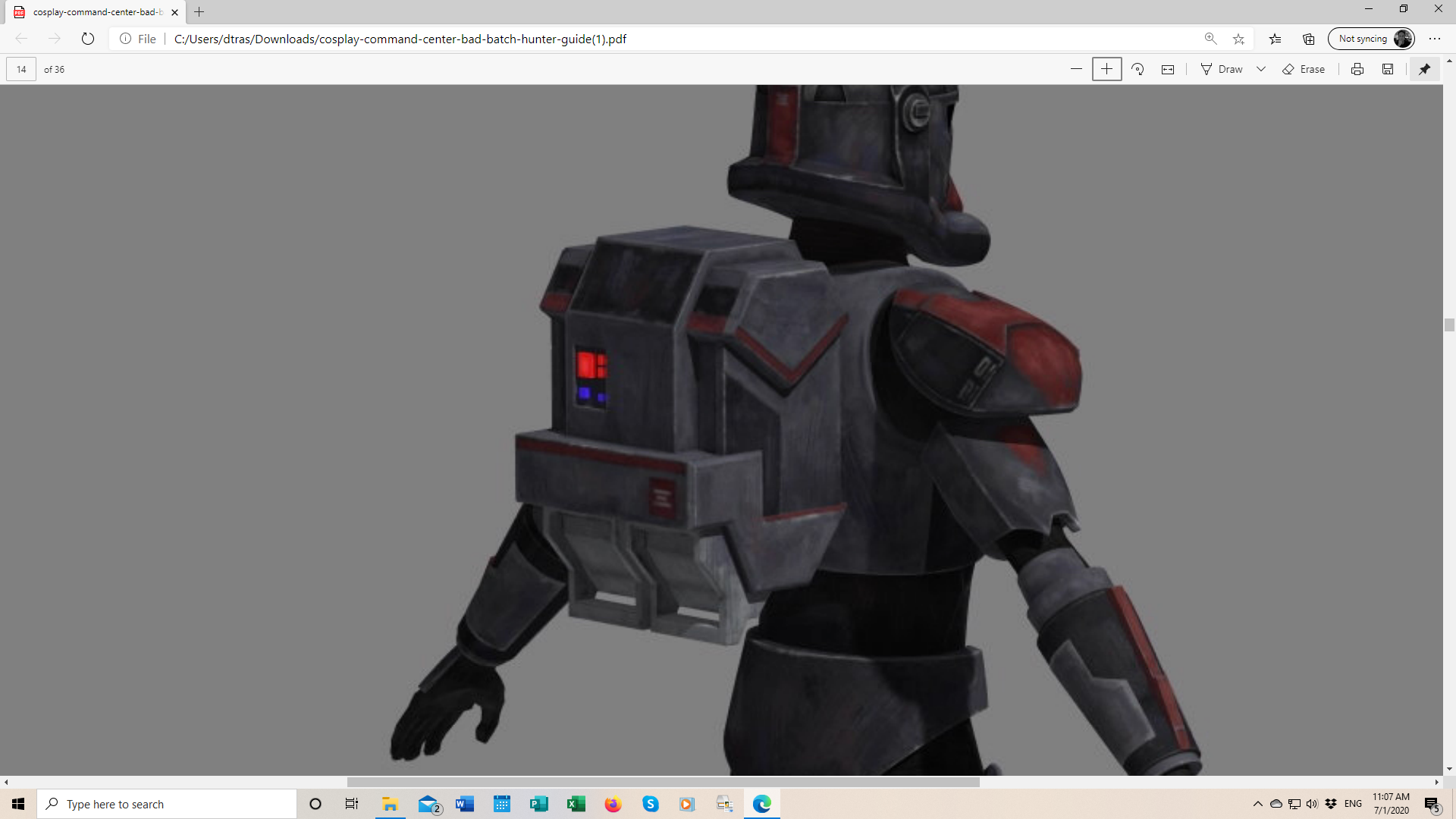The image size is (1456, 819).
Task: Open File Explorer from taskbar
Action: click(391, 804)
